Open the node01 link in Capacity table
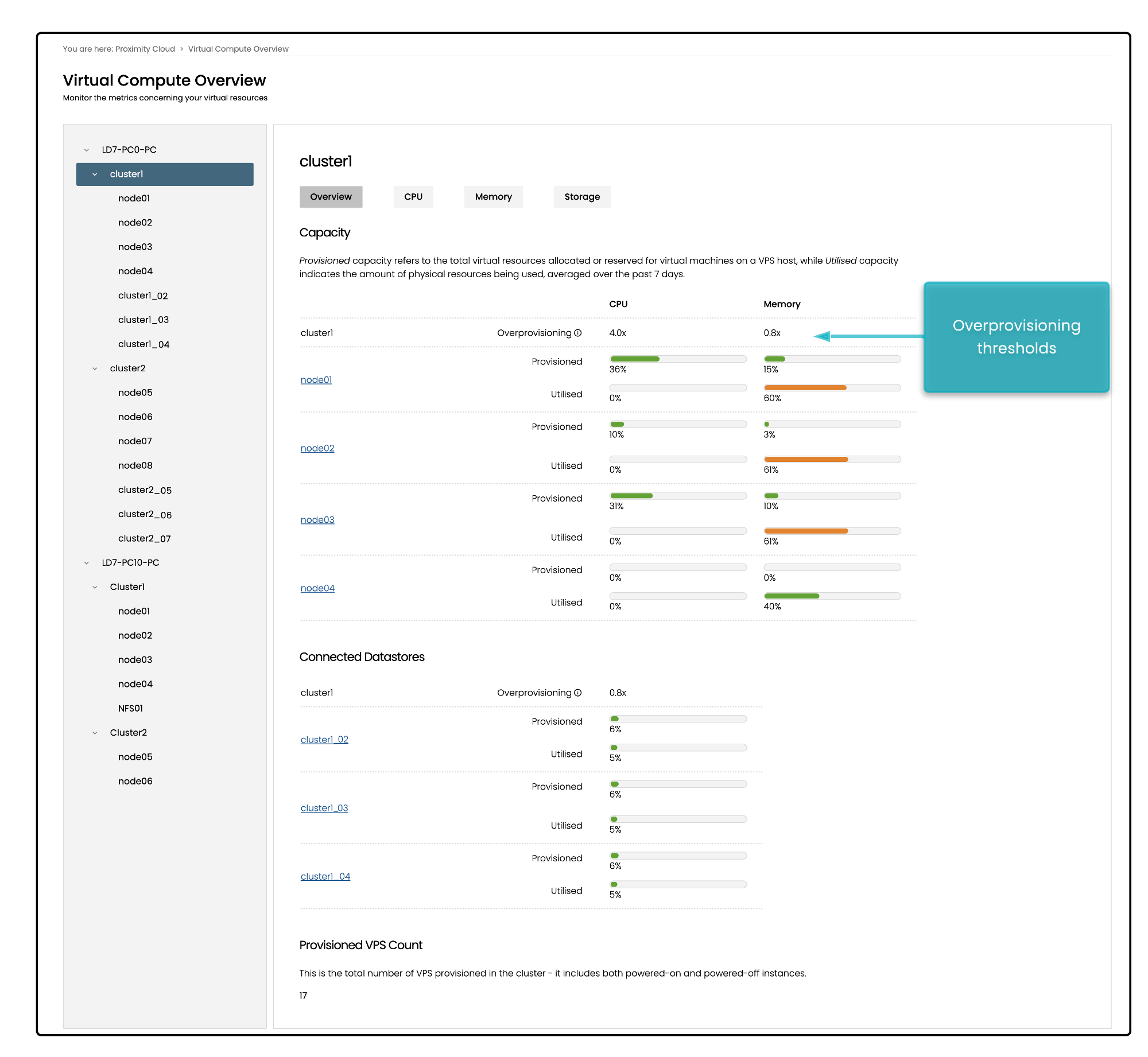 [316, 380]
